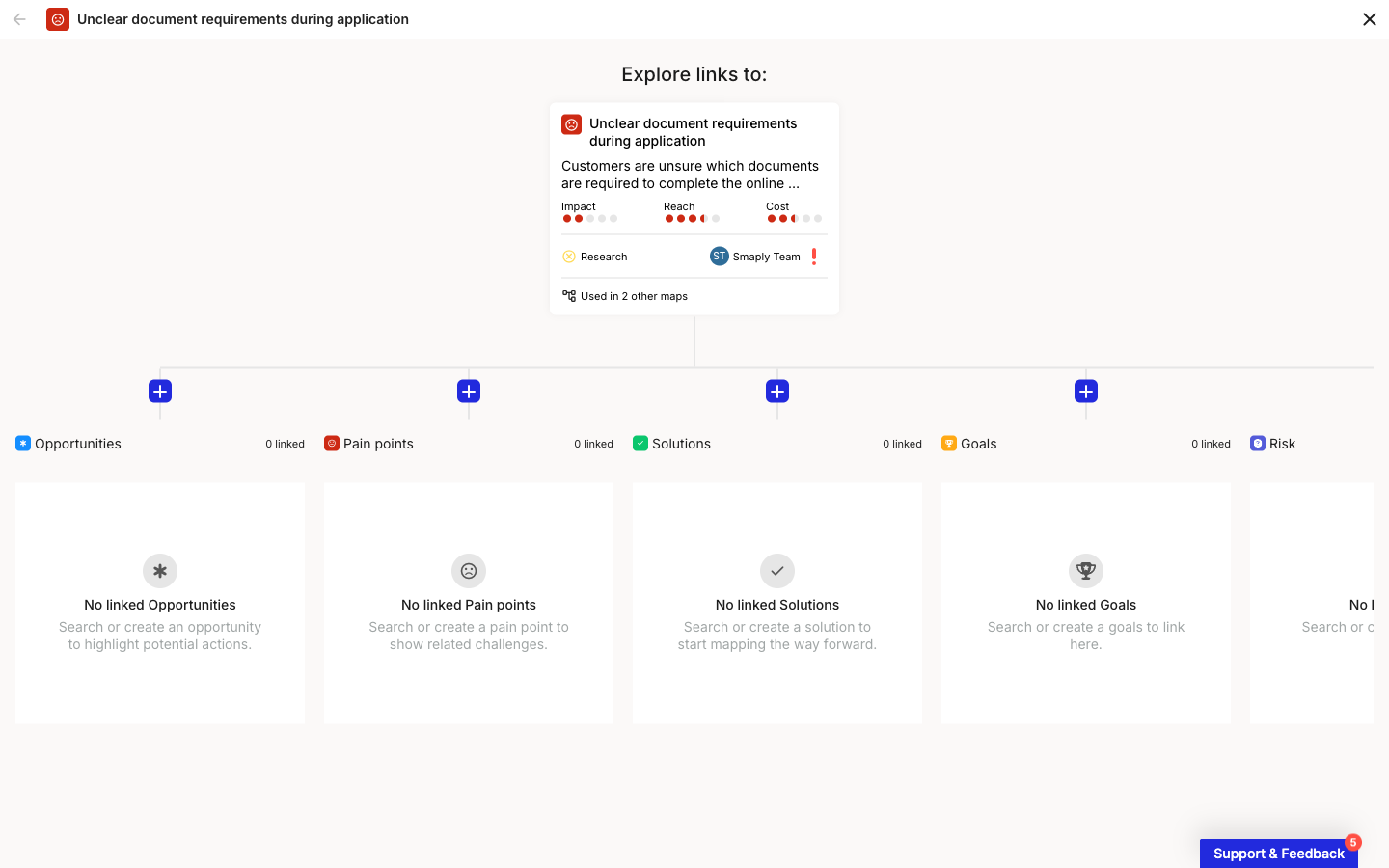Click the sad face icon in empty Pain points panel
The height and width of the screenshot is (868, 1389).
(x=469, y=571)
